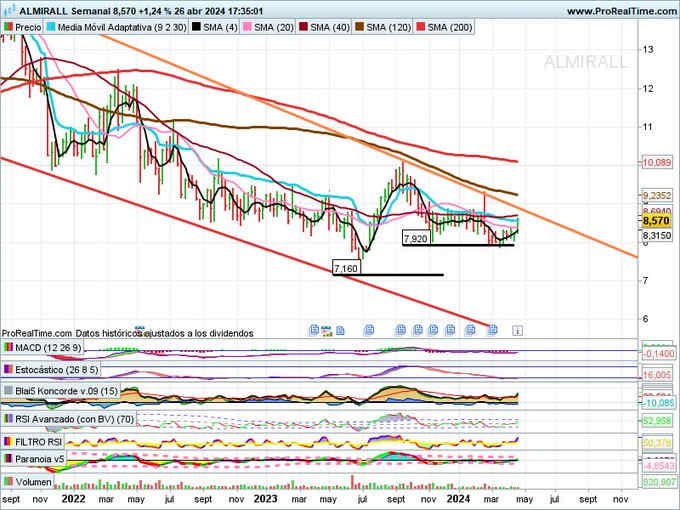
Task: Click the 8,3150 price axis tag
Action: click(657, 235)
